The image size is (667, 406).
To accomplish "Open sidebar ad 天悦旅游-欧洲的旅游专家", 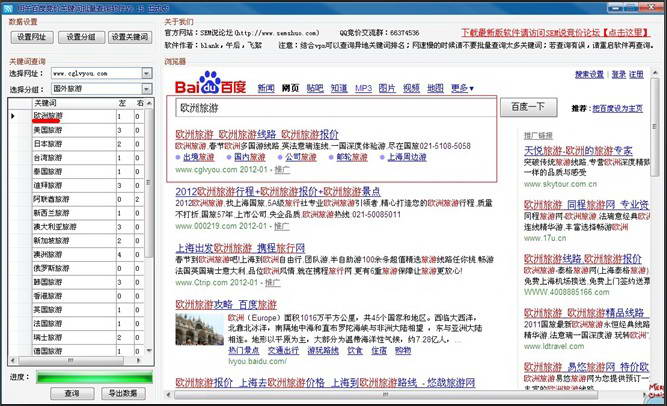I will pos(578,151).
